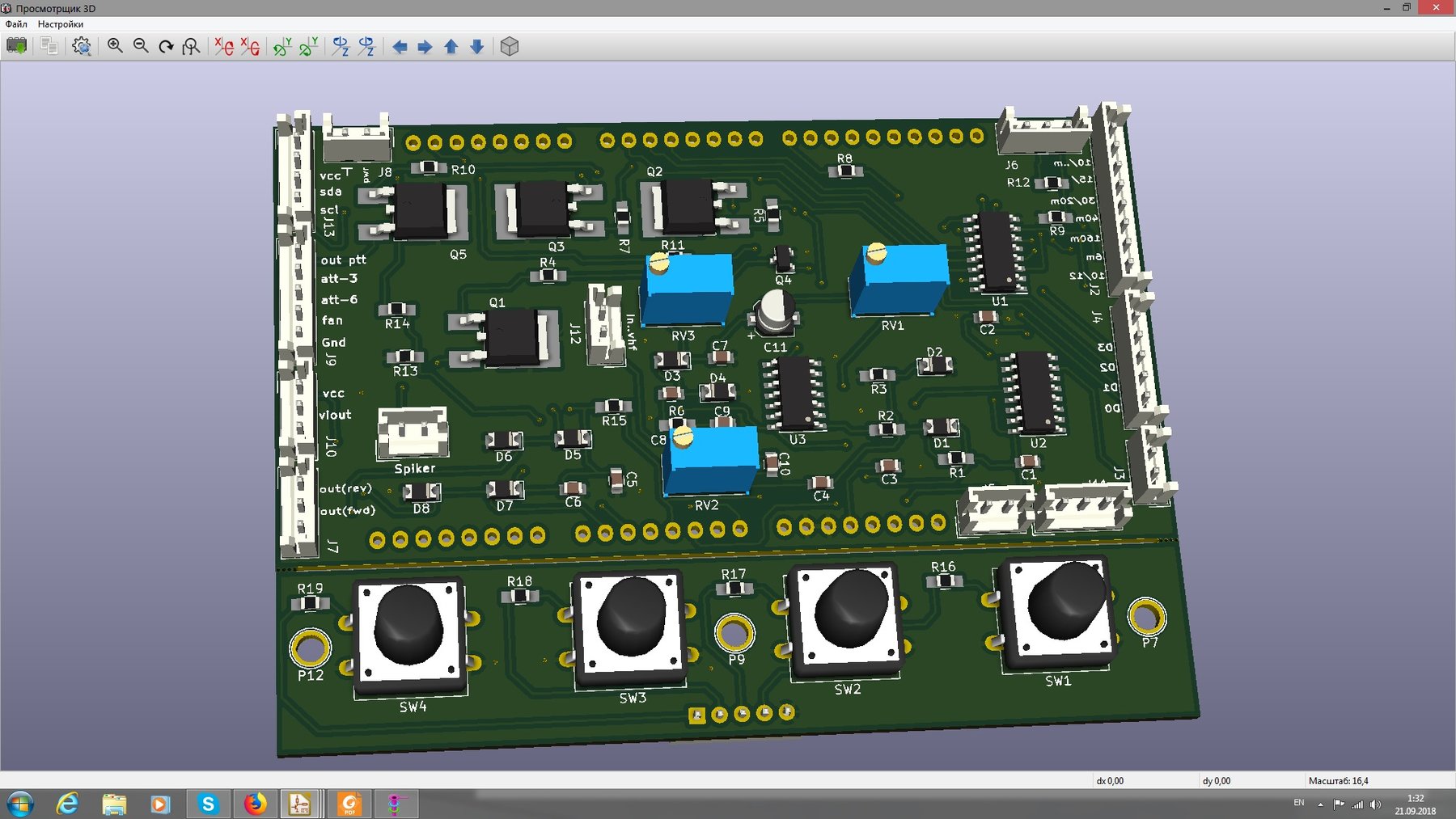Open Skype from the taskbar
Image resolution: width=1456 pixels, height=819 pixels.
click(208, 804)
